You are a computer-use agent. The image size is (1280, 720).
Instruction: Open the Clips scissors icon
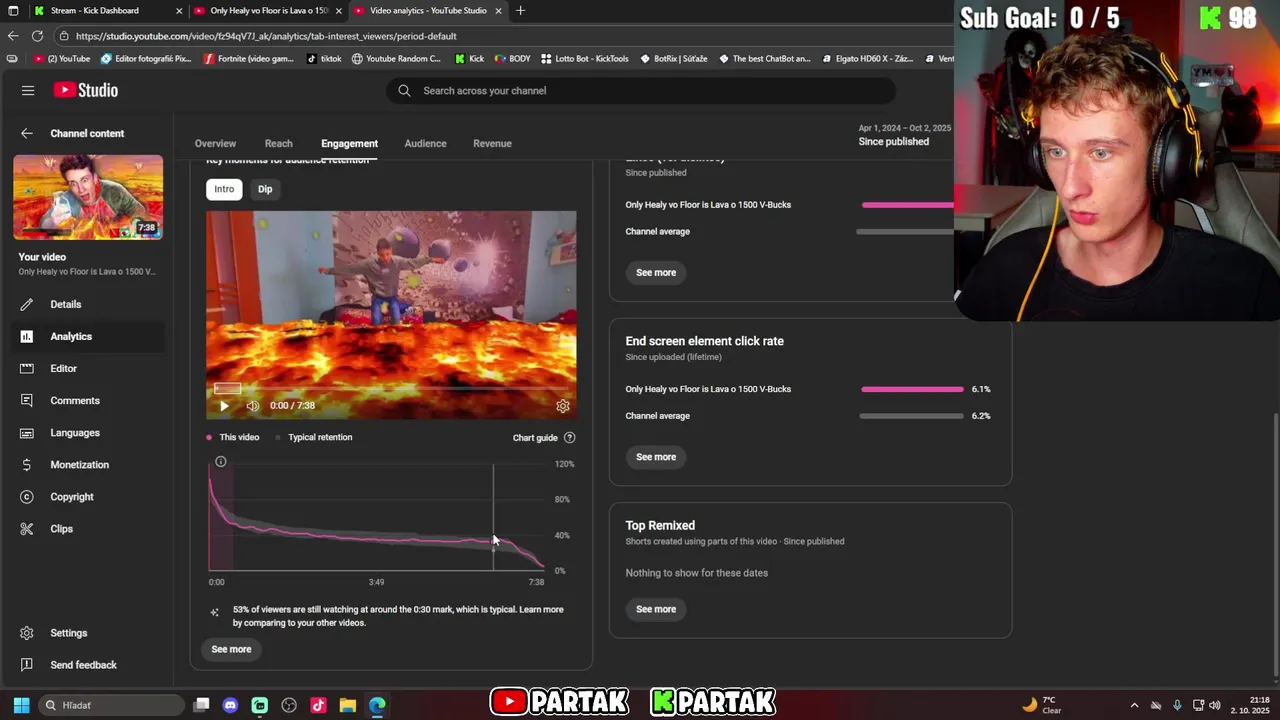pyautogui.click(x=27, y=528)
